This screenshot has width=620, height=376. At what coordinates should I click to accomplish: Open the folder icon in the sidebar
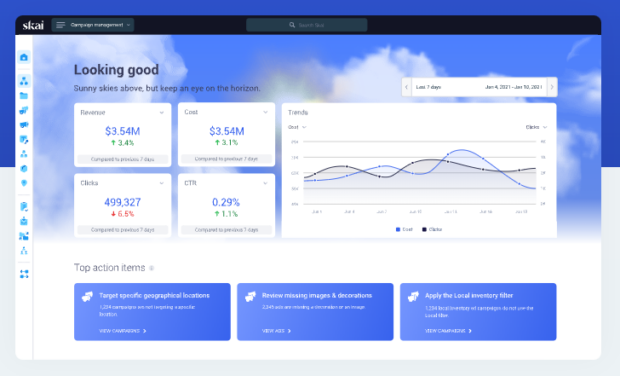point(24,96)
